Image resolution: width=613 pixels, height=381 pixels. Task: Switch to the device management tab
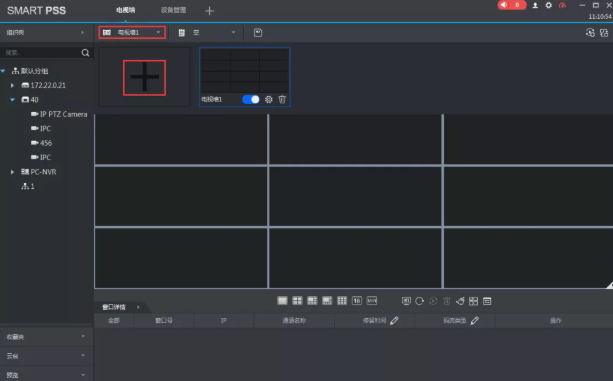173,10
